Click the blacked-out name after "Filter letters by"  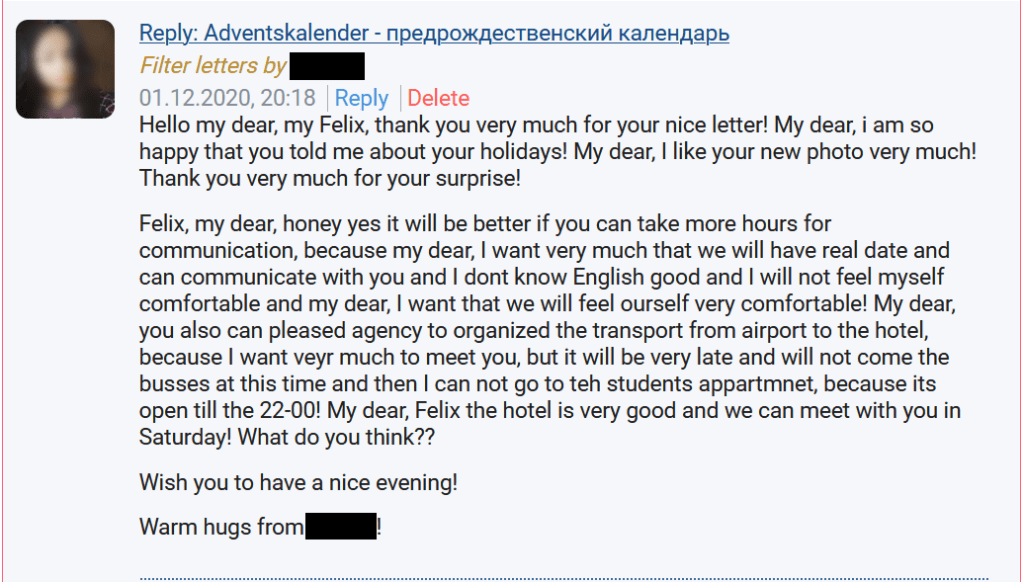pos(326,66)
